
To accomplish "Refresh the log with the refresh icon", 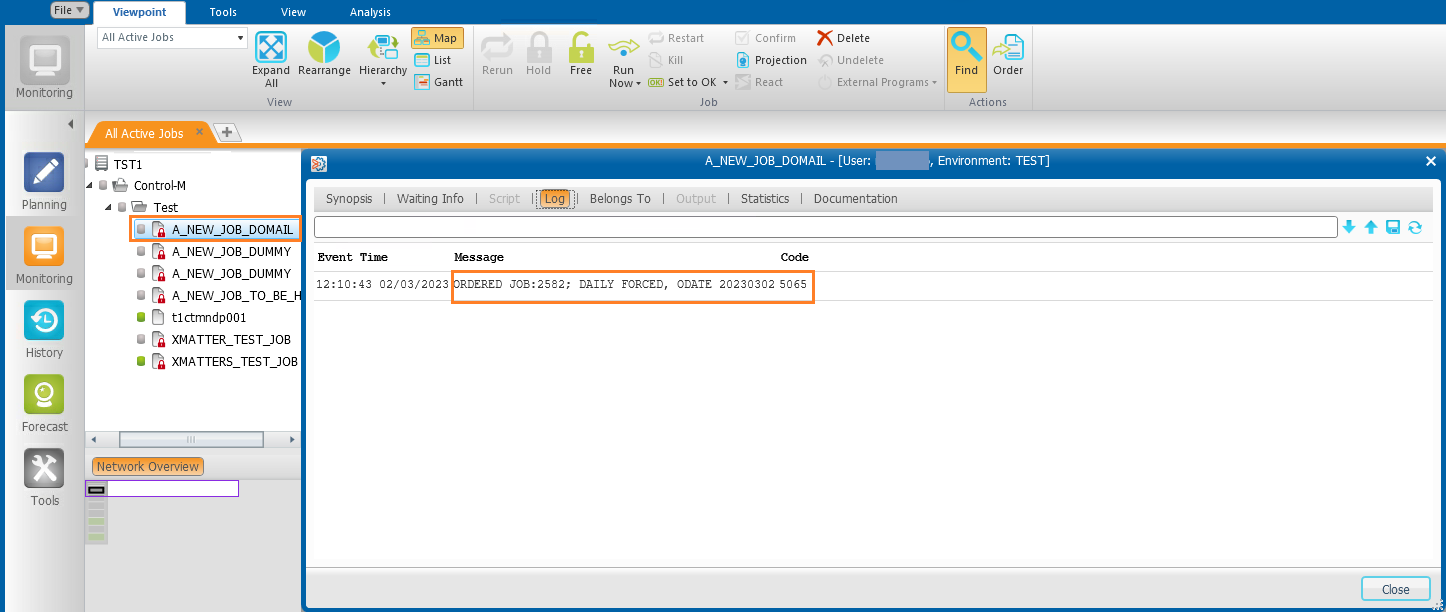I will [1415, 228].
